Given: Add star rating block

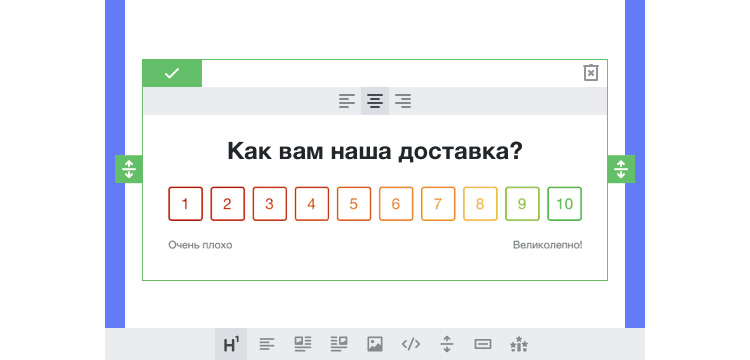Looking at the screenshot, I should point(519,344).
